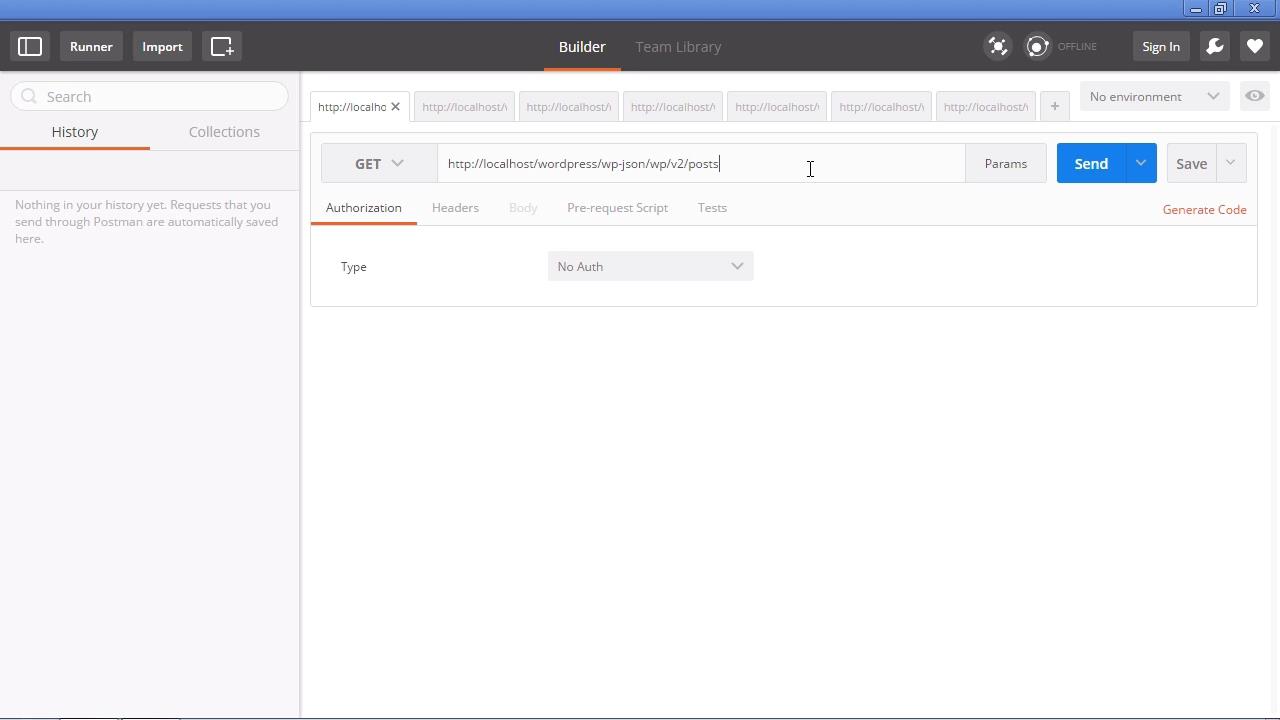Screen dimensions: 1280x720
Task: Open the No Auth type dropdown
Action: coord(650,267)
